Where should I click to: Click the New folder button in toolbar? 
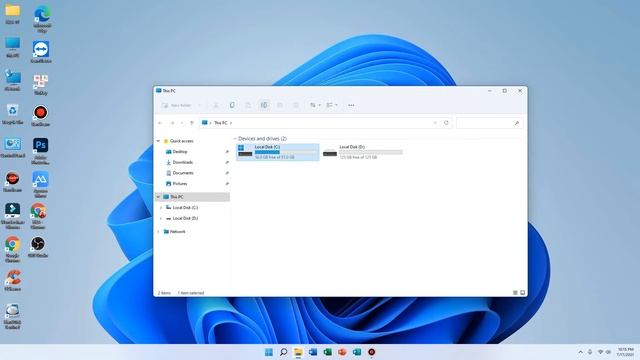[x=177, y=105]
